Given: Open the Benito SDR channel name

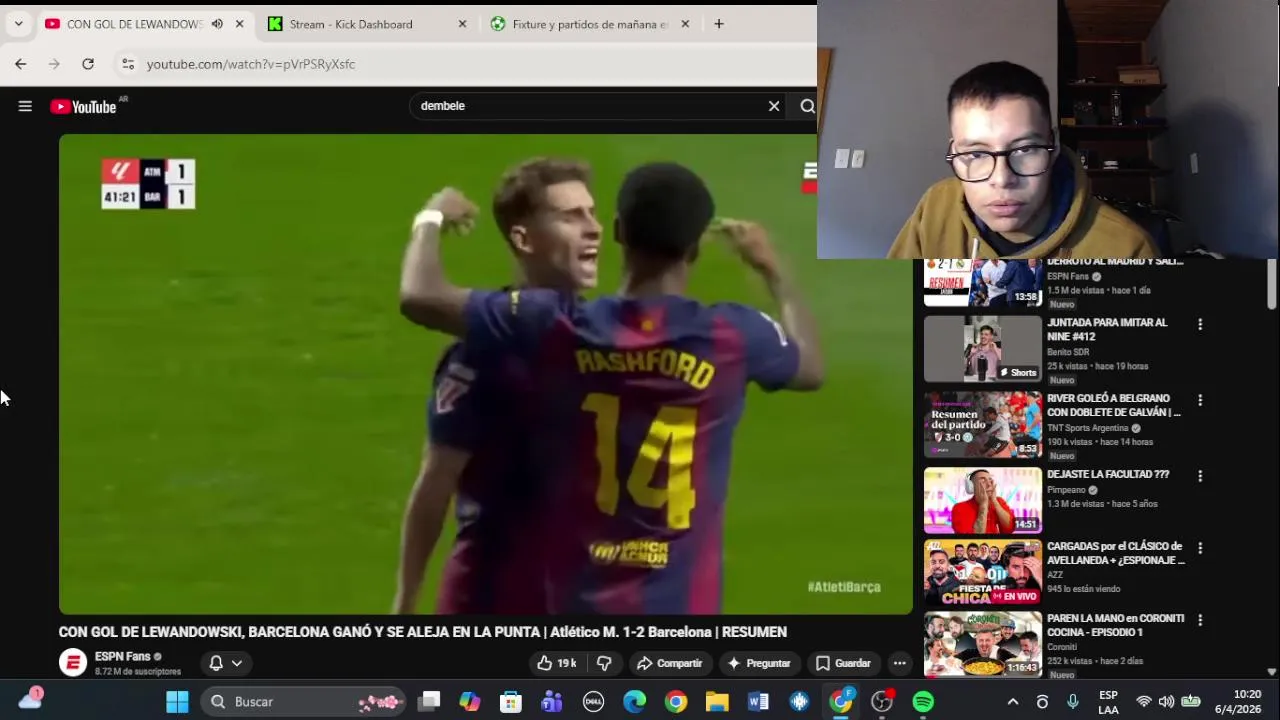Looking at the screenshot, I should pos(1068,352).
